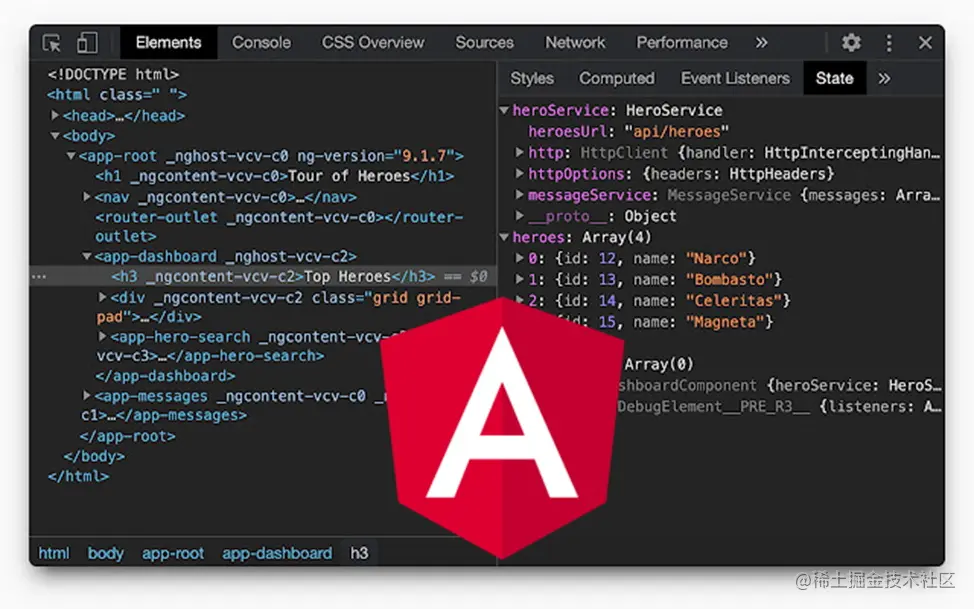Select the h1 Tour of Heroes element
The width and height of the screenshot is (974, 609).
(274, 176)
